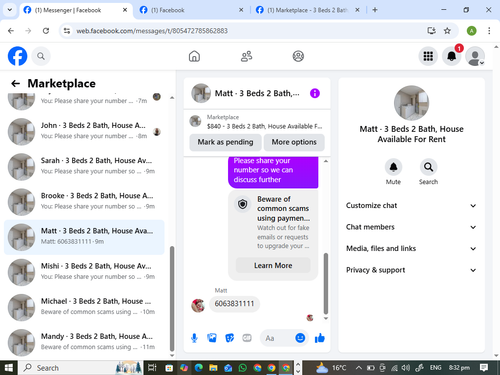The width and height of the screenshot is (500, 375).
Task: Go back in browser history
Action: click(11, 31)
